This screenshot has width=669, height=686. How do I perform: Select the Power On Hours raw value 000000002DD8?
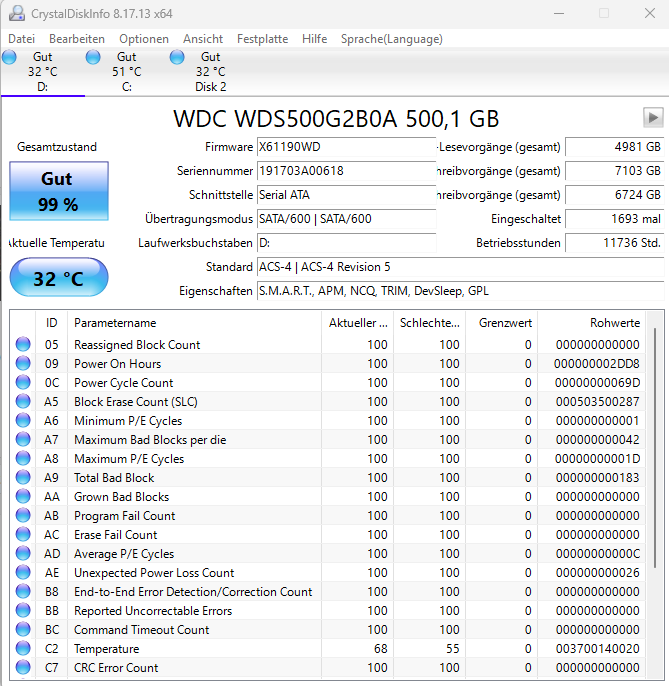tap(597, 364)
